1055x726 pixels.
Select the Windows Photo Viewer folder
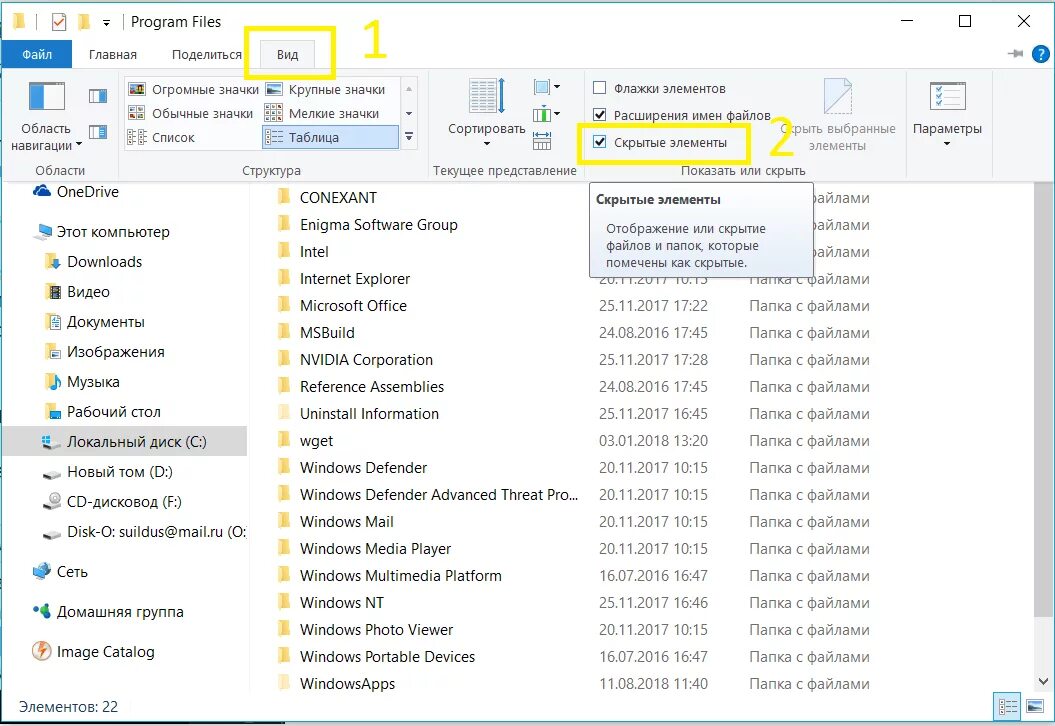365,630
